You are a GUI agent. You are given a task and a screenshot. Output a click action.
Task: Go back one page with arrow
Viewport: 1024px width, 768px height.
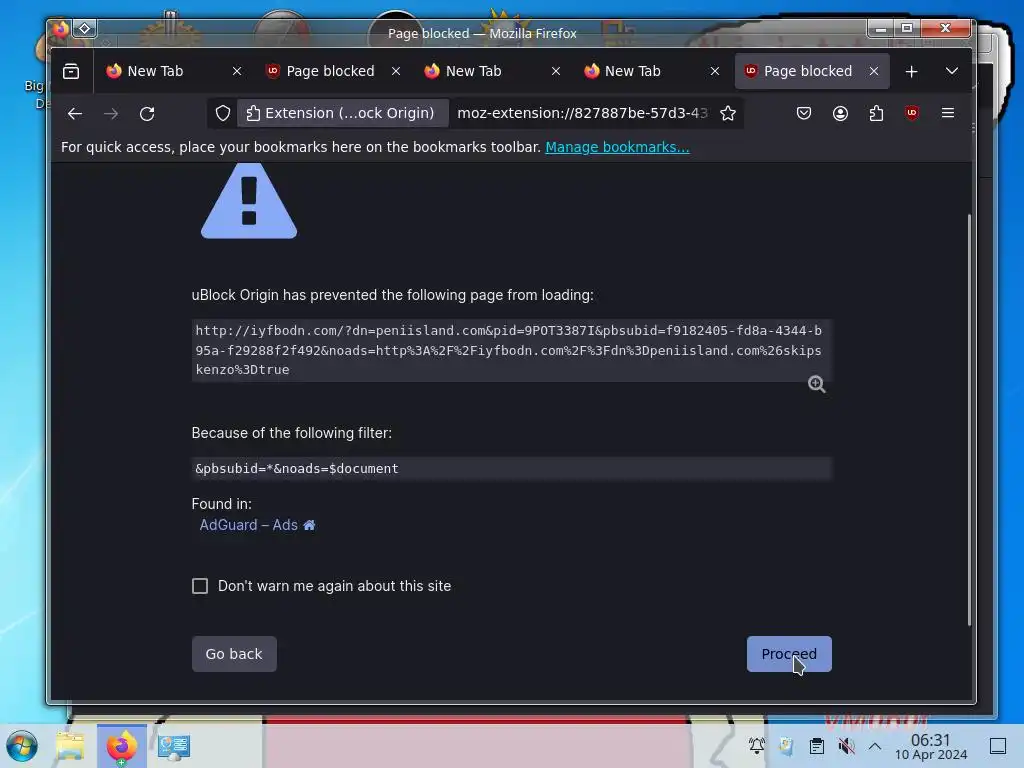(74, 114)
